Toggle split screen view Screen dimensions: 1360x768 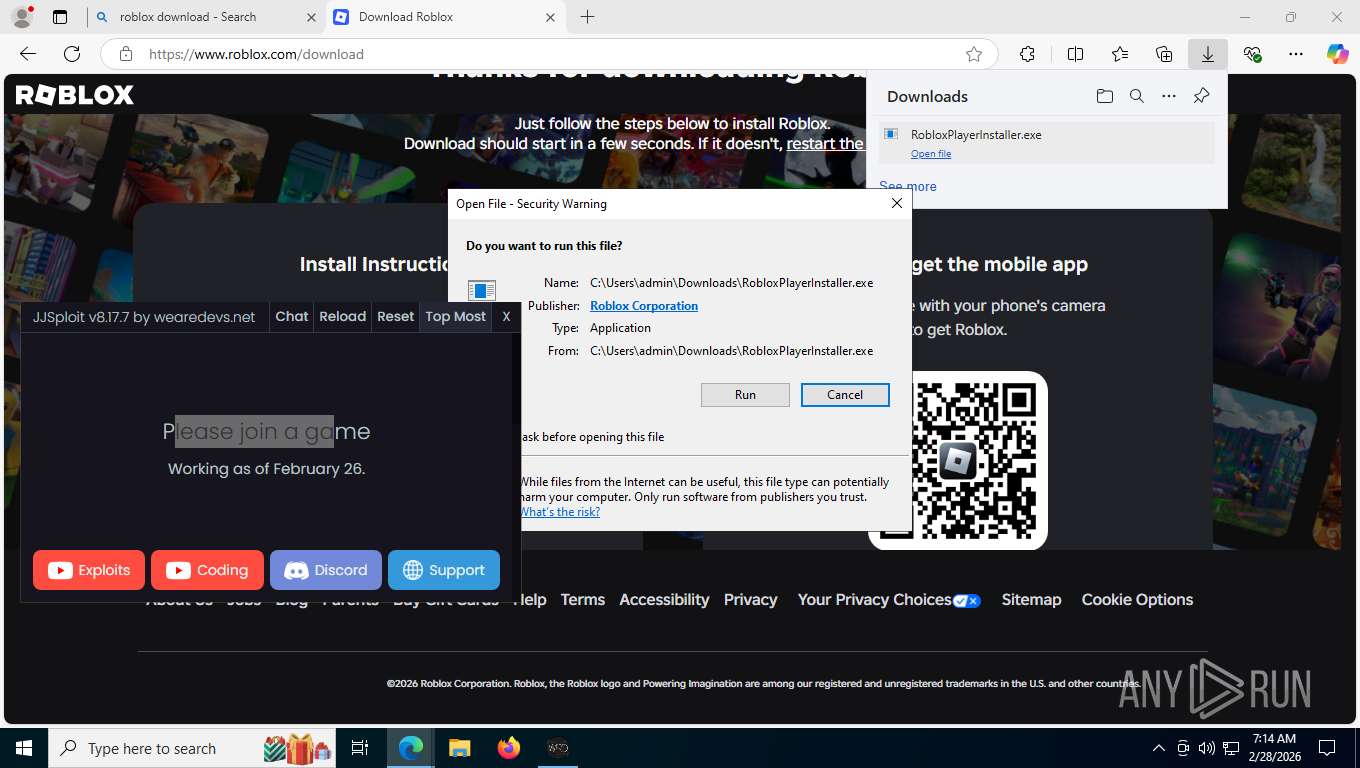pyautogui.click(x=1075, y=54)
